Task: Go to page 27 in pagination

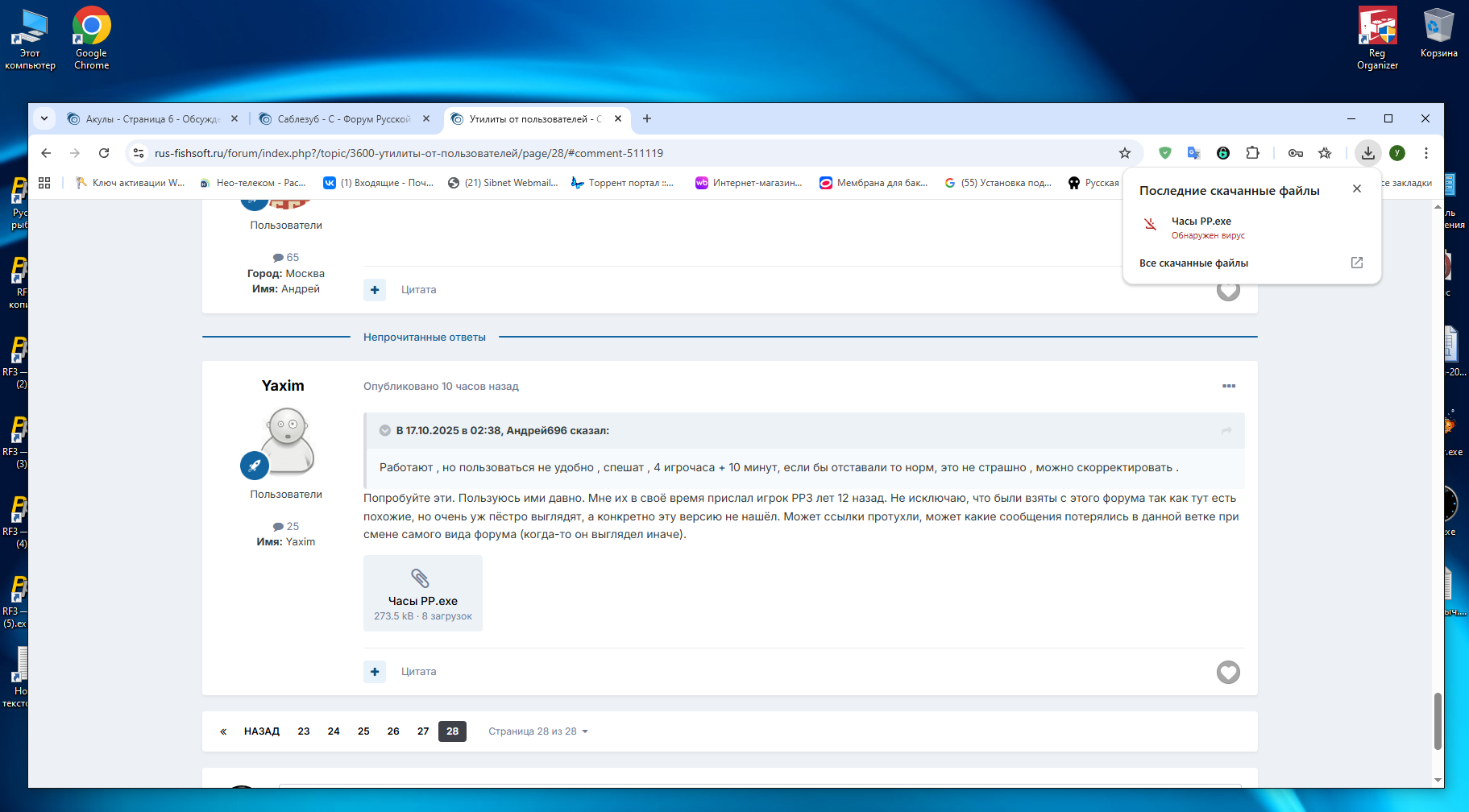Action: (x=423, y=731)
